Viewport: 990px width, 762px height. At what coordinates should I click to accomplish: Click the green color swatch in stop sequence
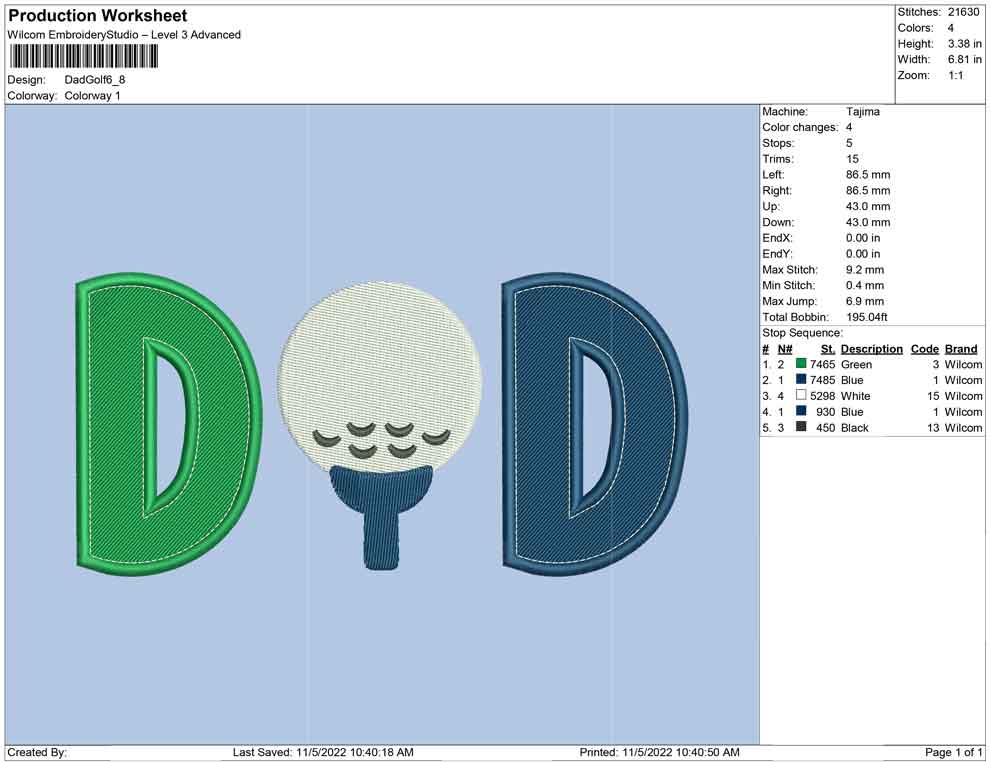[801, 364]
